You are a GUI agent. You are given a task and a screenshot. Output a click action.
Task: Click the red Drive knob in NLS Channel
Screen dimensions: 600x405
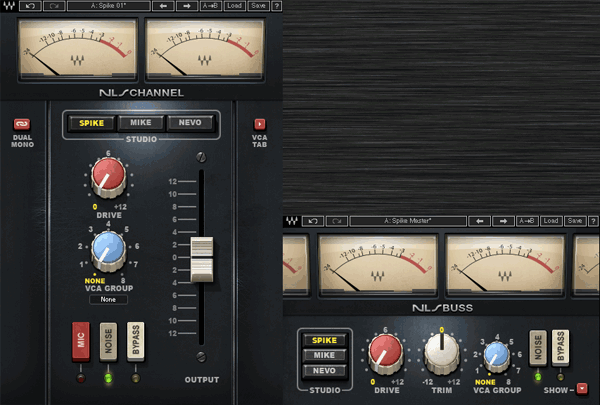[108, 177]
